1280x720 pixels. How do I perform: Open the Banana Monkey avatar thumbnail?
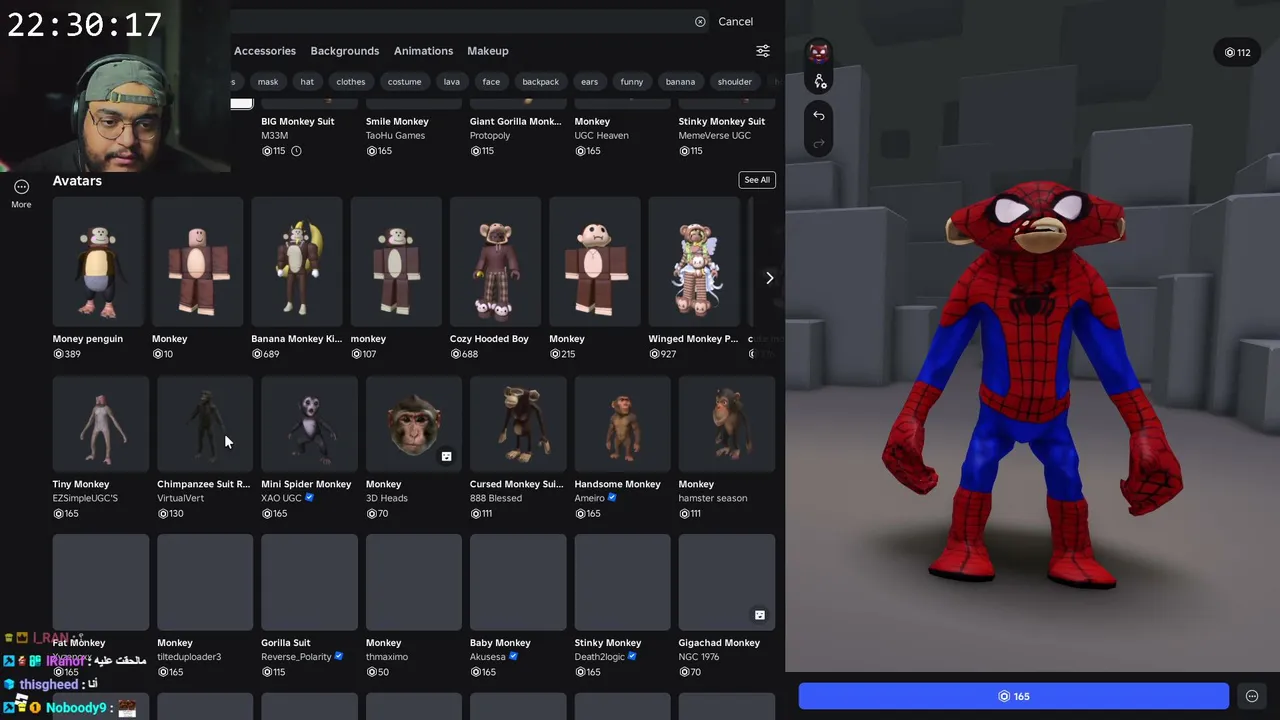click(x=297, y=262)
